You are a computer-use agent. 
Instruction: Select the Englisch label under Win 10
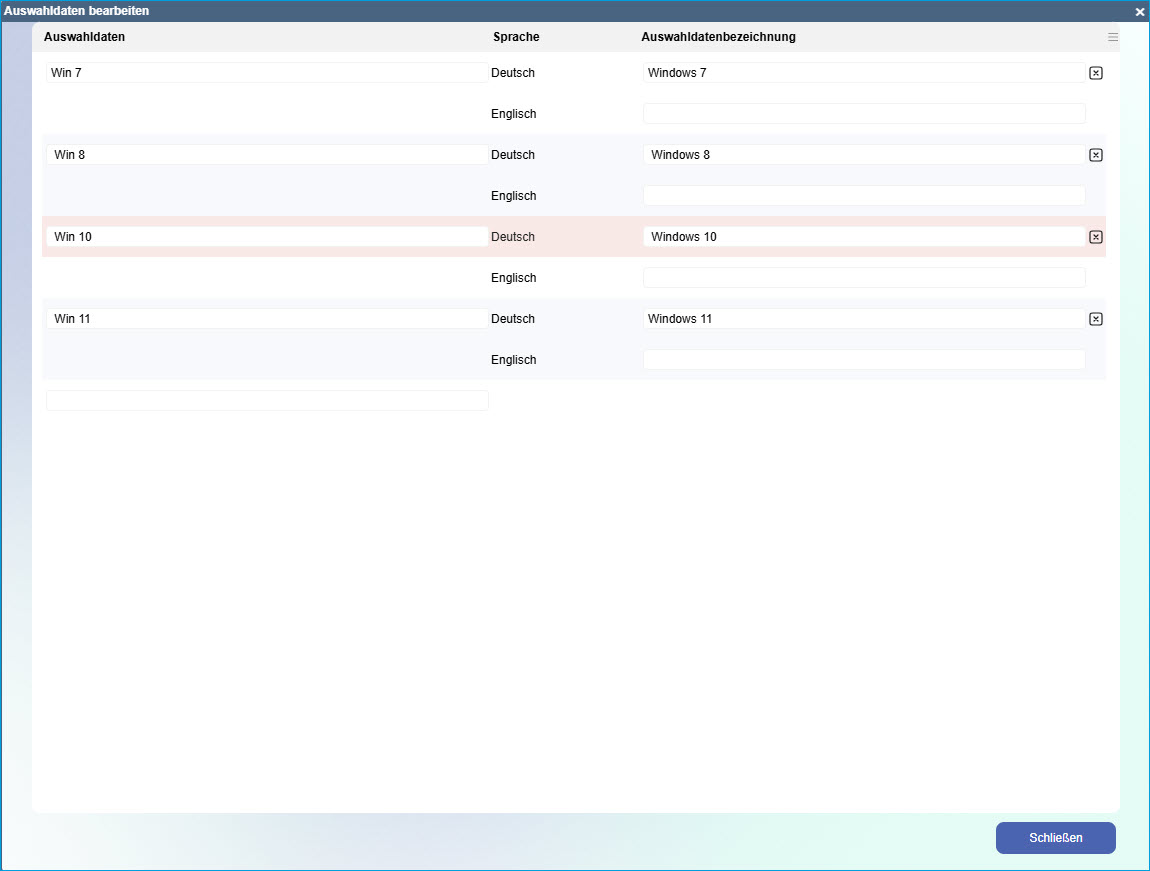coord(513,278)
